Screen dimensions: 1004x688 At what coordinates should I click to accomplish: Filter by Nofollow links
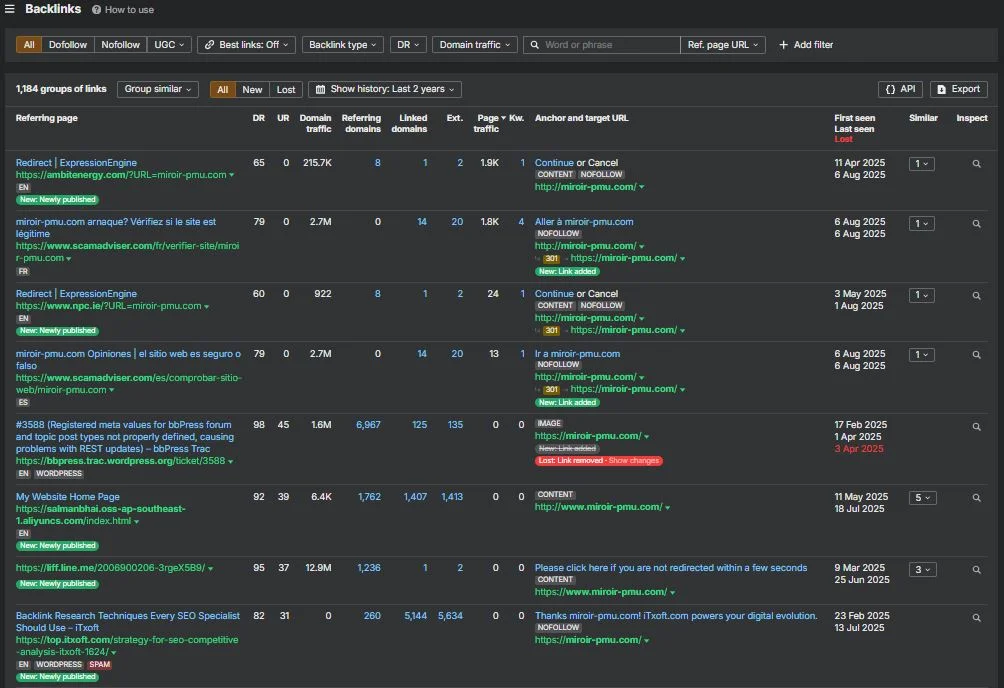[120, 45]
